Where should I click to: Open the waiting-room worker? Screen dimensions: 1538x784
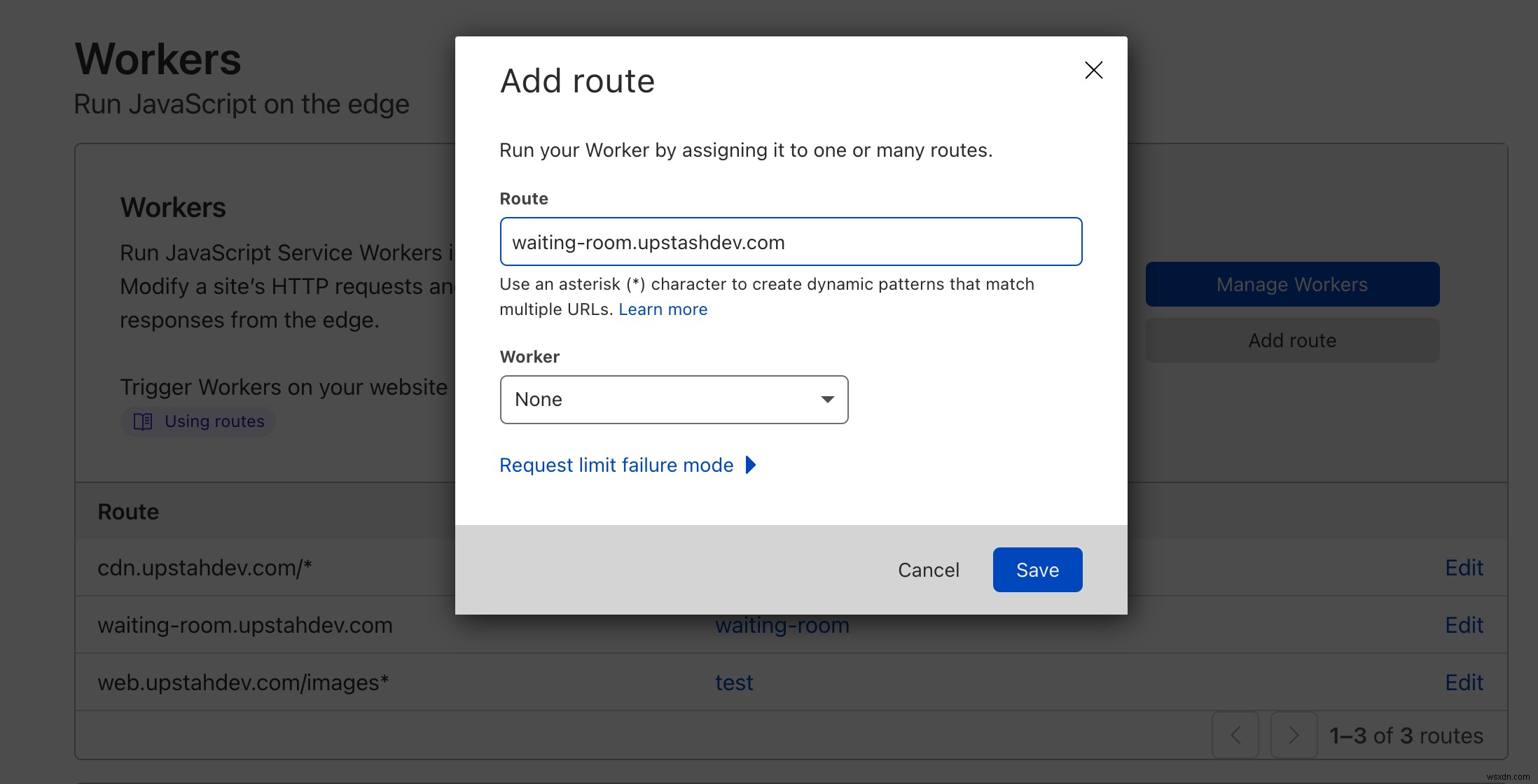tap(782, 624)
